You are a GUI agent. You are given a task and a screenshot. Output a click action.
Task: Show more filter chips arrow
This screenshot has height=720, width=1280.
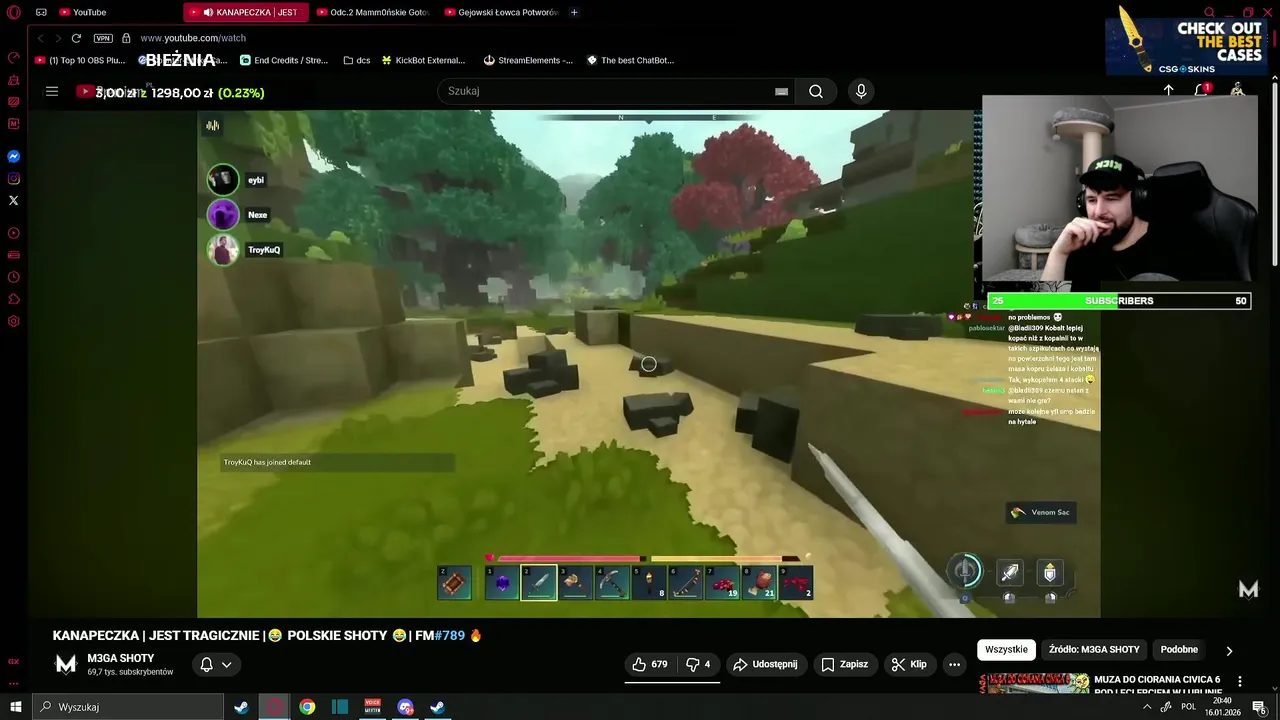click(x=1229, y=650)
